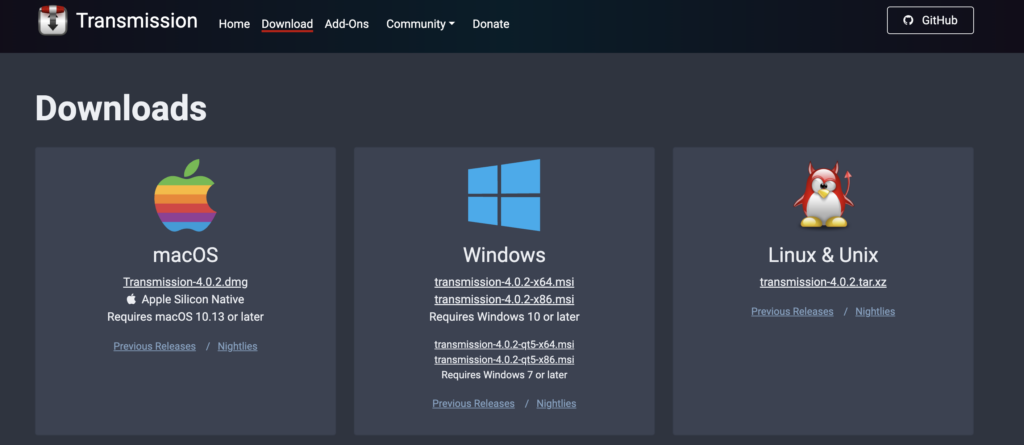Click the Windows card title
The image size is (1024, 445).
pos(504,254)
